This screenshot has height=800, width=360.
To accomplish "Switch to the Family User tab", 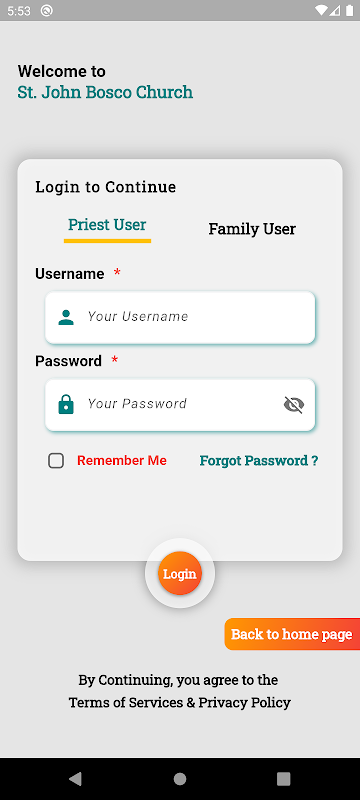I will [x=252, y=229].
